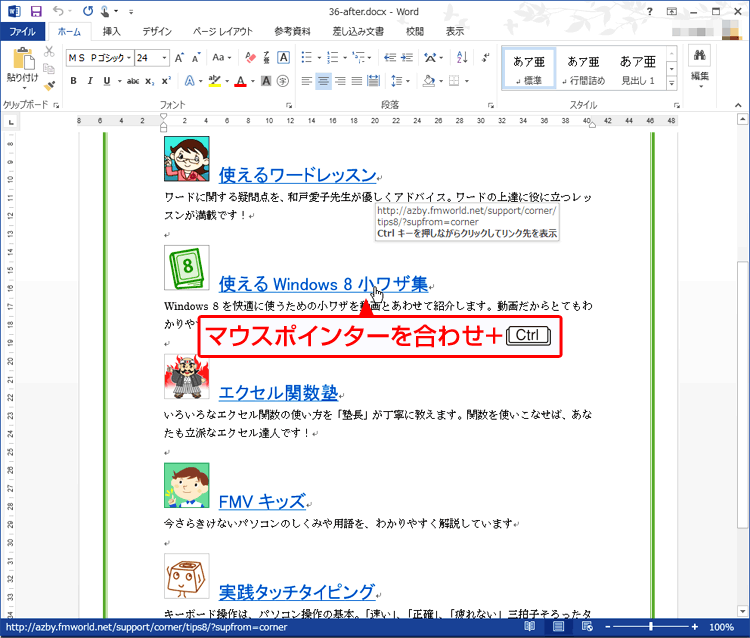Toggle Underline formatting
The image size is (750, 638).
107,81
